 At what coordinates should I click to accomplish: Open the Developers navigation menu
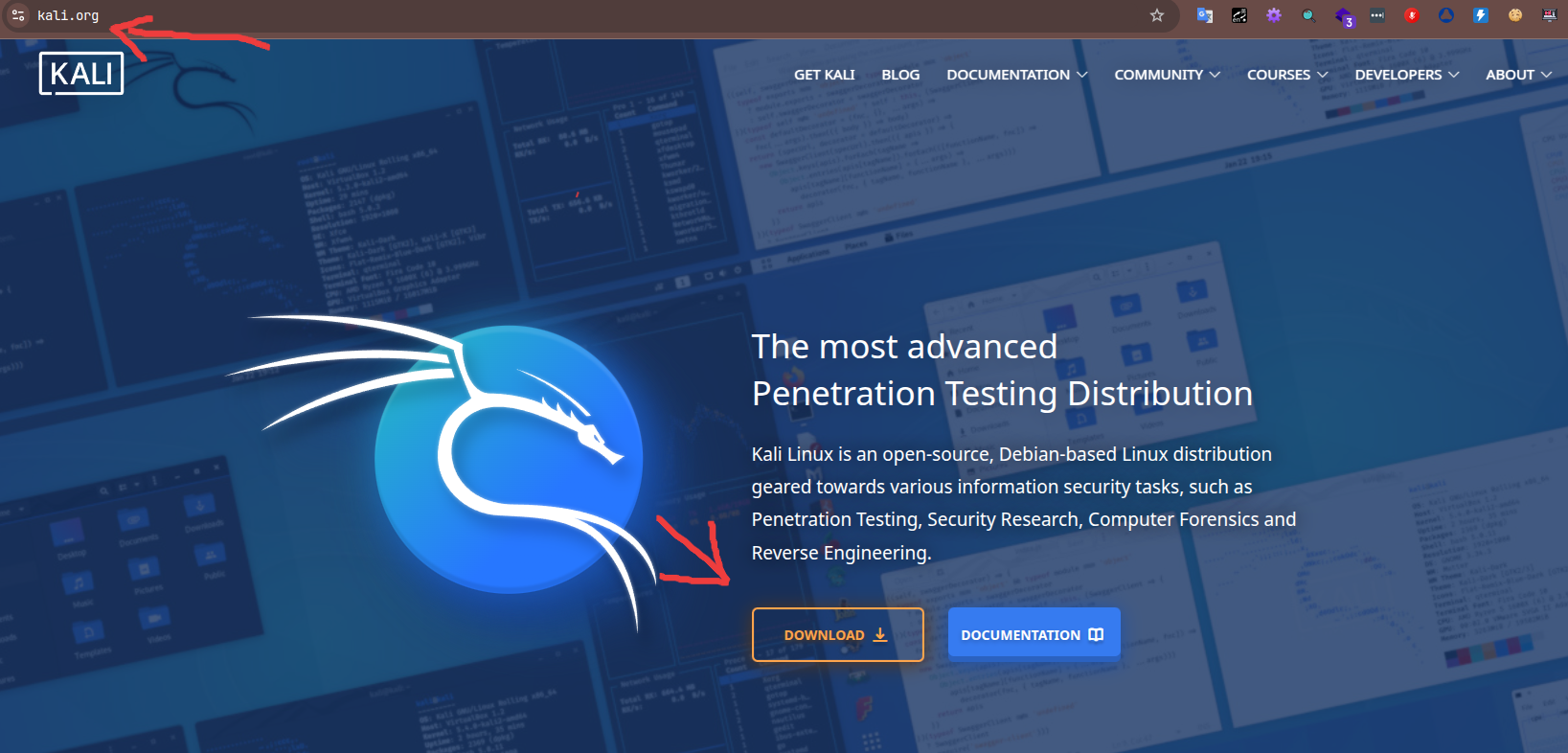(x=1407, y=75)
